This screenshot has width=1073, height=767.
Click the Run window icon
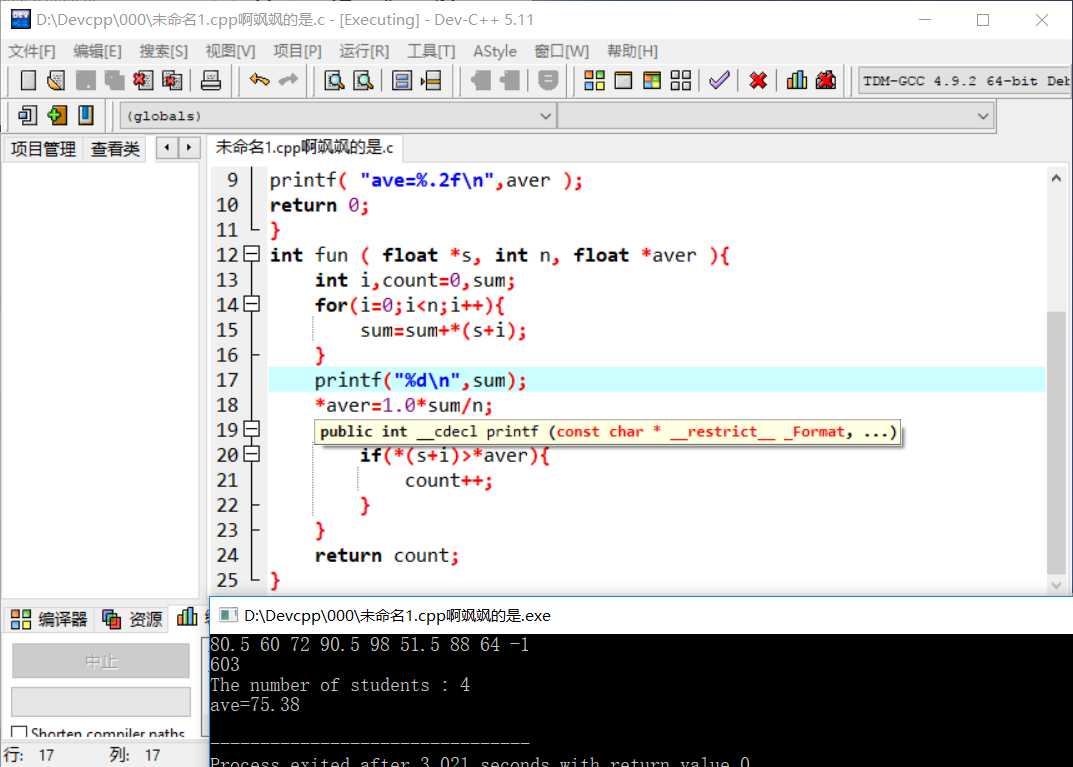tap(623, 80)
